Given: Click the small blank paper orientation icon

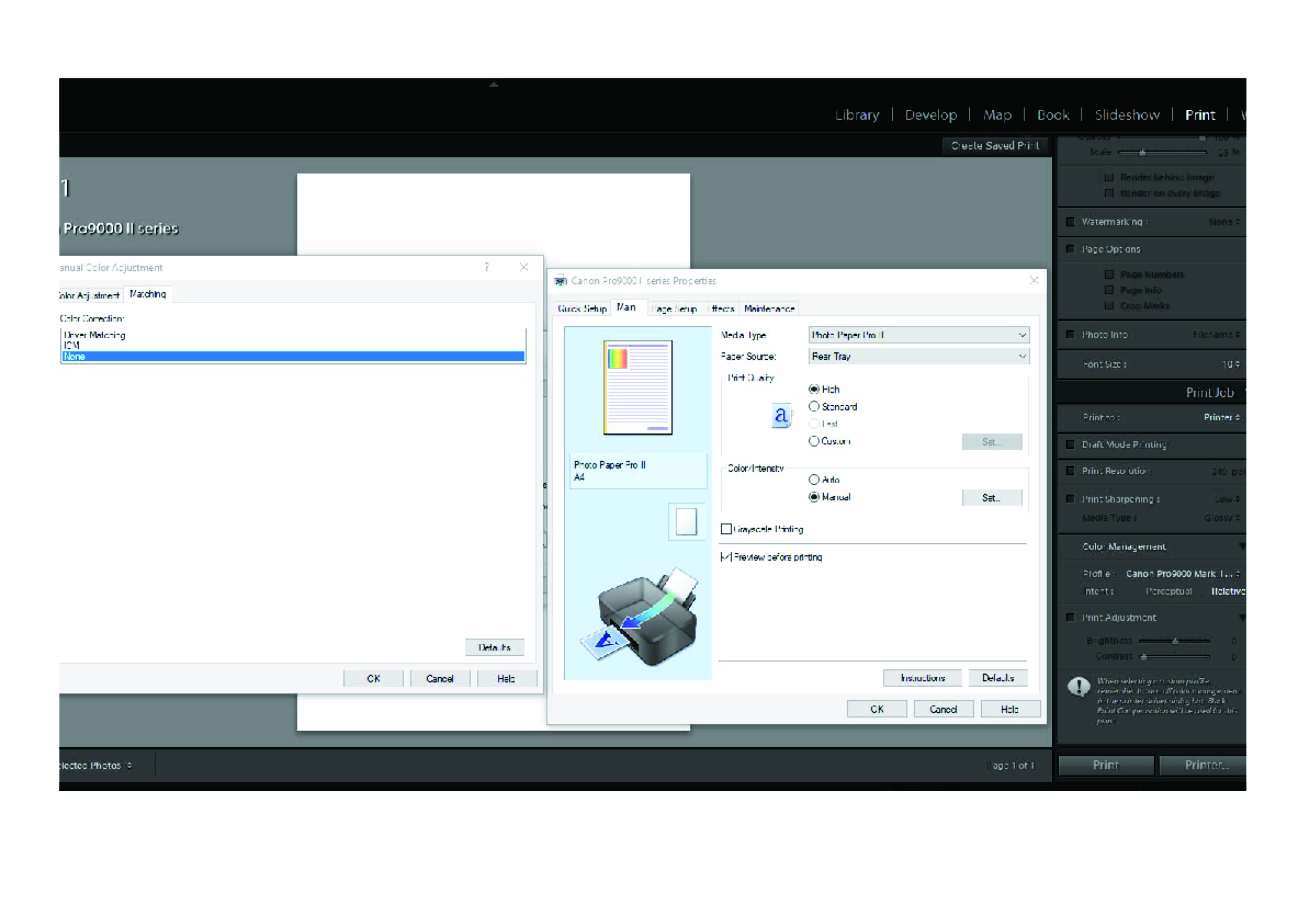Looking at the screenshot, I should (686, 521).
